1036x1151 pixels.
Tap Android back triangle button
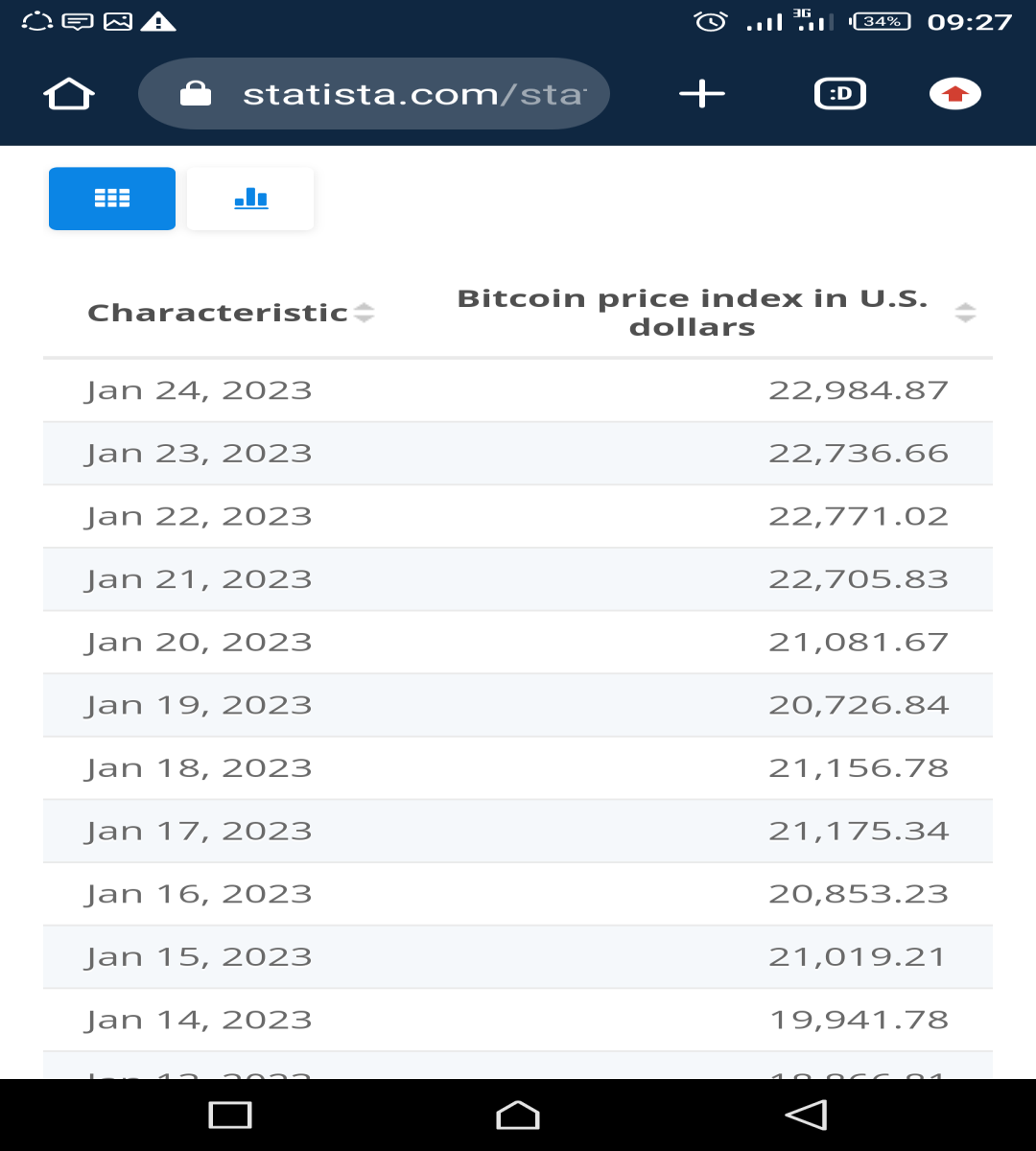pyautogui.click(x=806, y=1115)
